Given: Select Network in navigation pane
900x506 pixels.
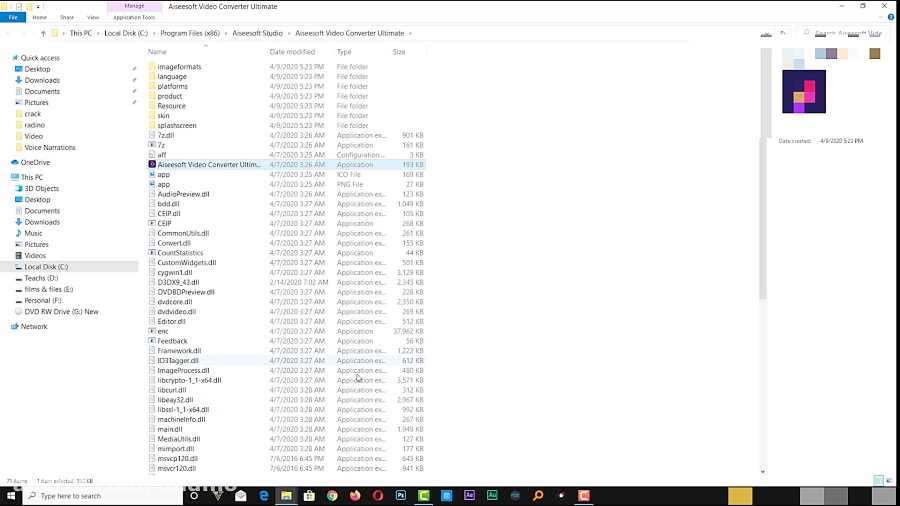Looking at the screenshot, I should point(34,326).
